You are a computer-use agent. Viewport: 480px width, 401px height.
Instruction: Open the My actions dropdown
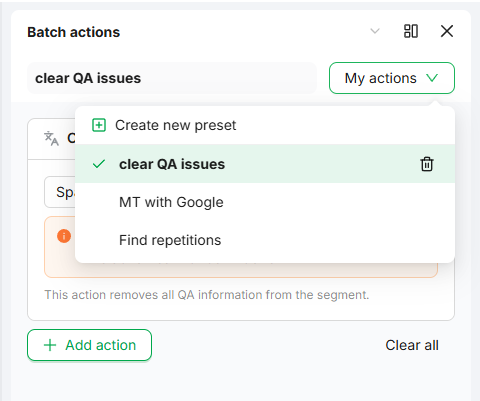[x=392, y=78]
